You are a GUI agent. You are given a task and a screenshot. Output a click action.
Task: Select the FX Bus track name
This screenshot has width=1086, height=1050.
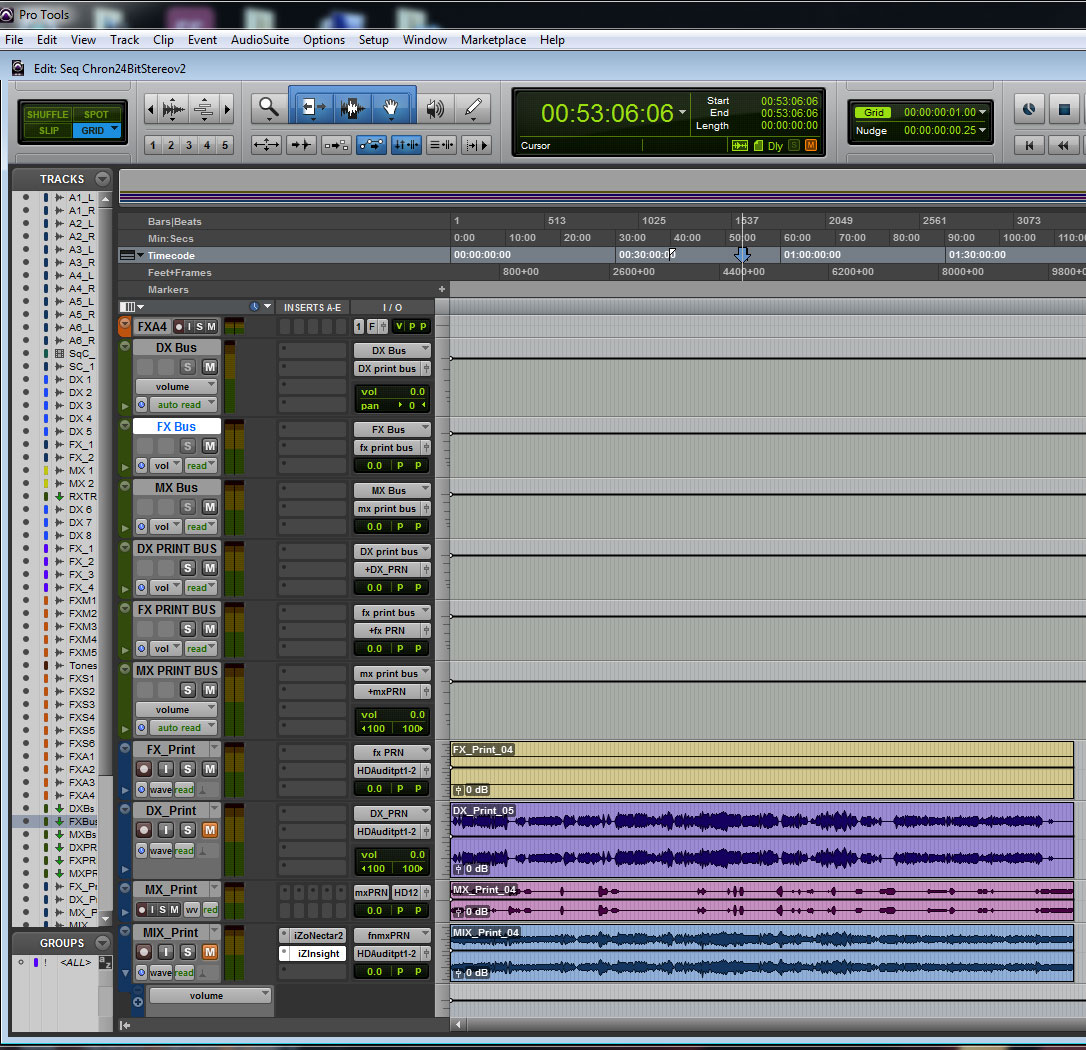pyautogui.click(x=176, y=427)
